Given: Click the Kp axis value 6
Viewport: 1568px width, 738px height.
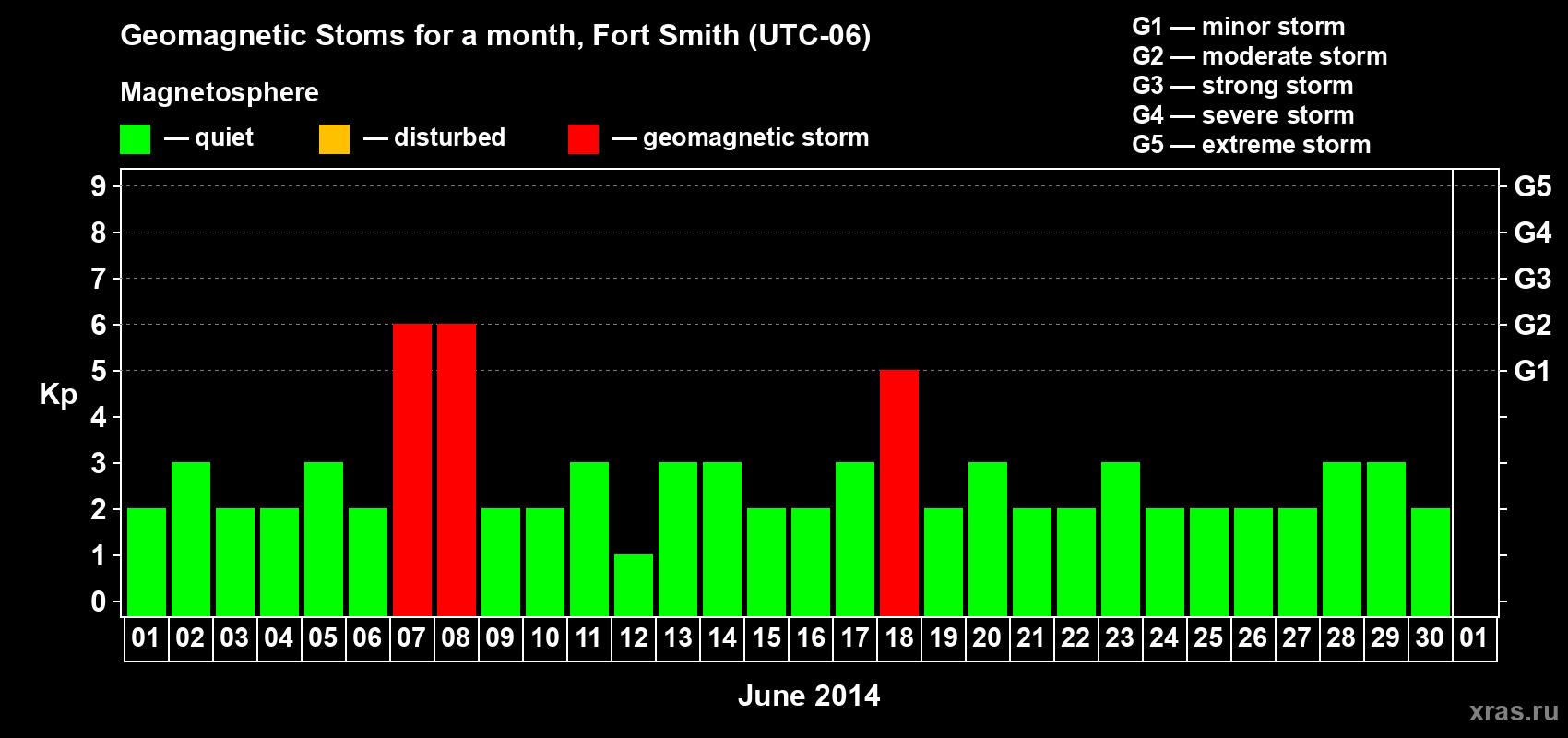Looking at the screenshot, I should 99,325.
